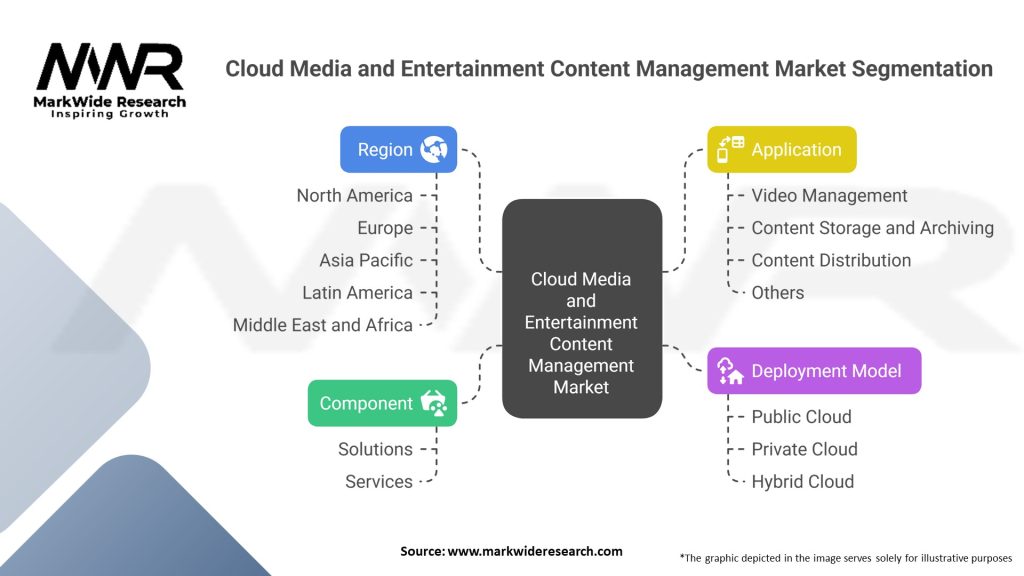
Task: Select Content Storage and Archiving
Action: click(872, 228)
